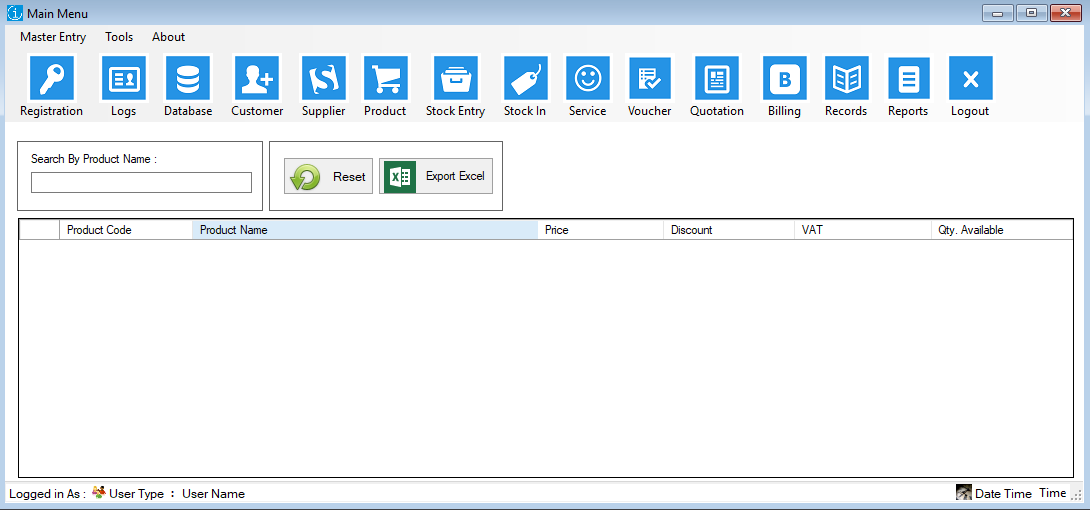This screenshot has height=510, width=1090.
Task: Click the Time status bar text
Action: click(1052, 493)
